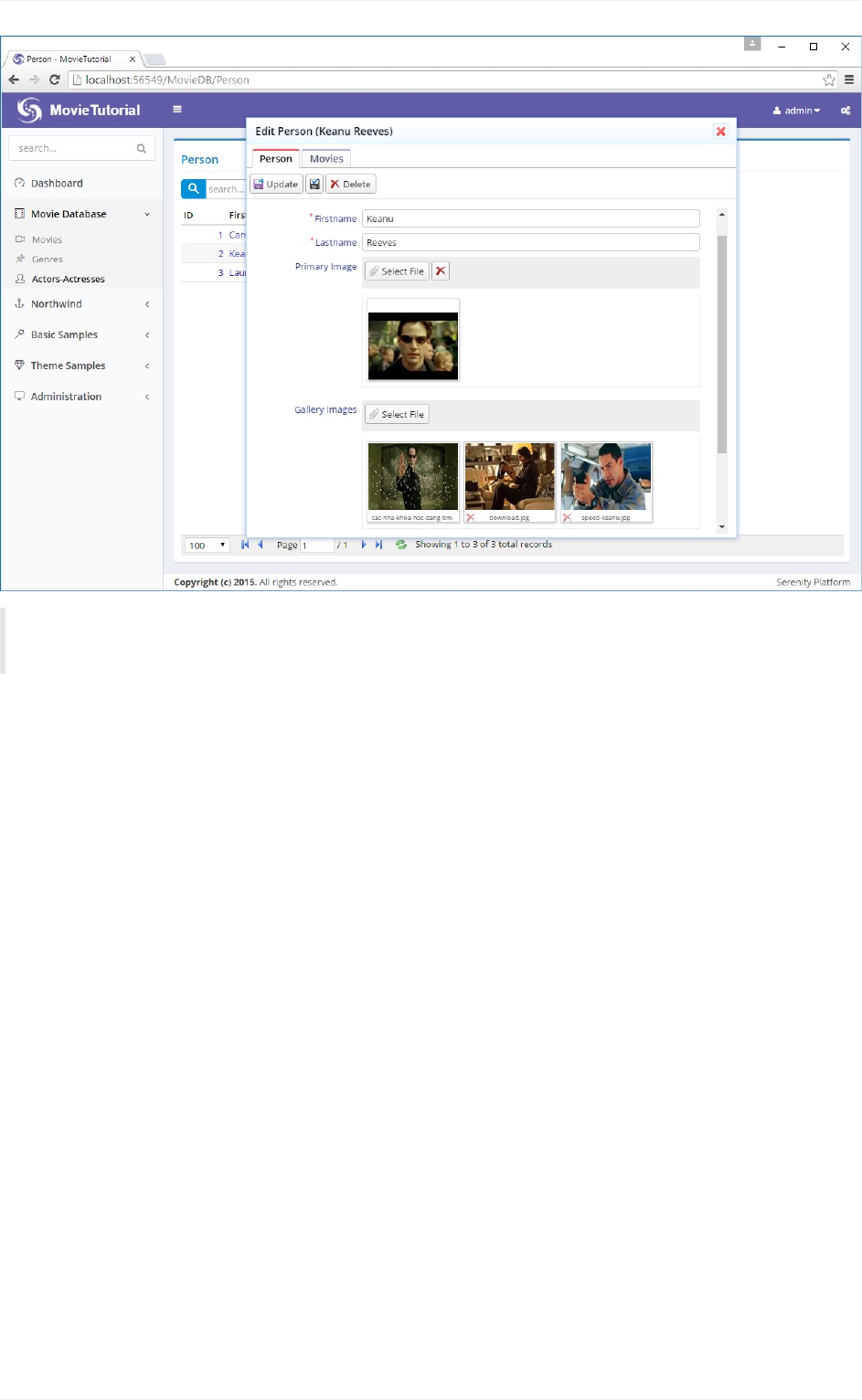Click the dialog scrollbar up arrow
Screen dimensions: 862x1400
722,215
